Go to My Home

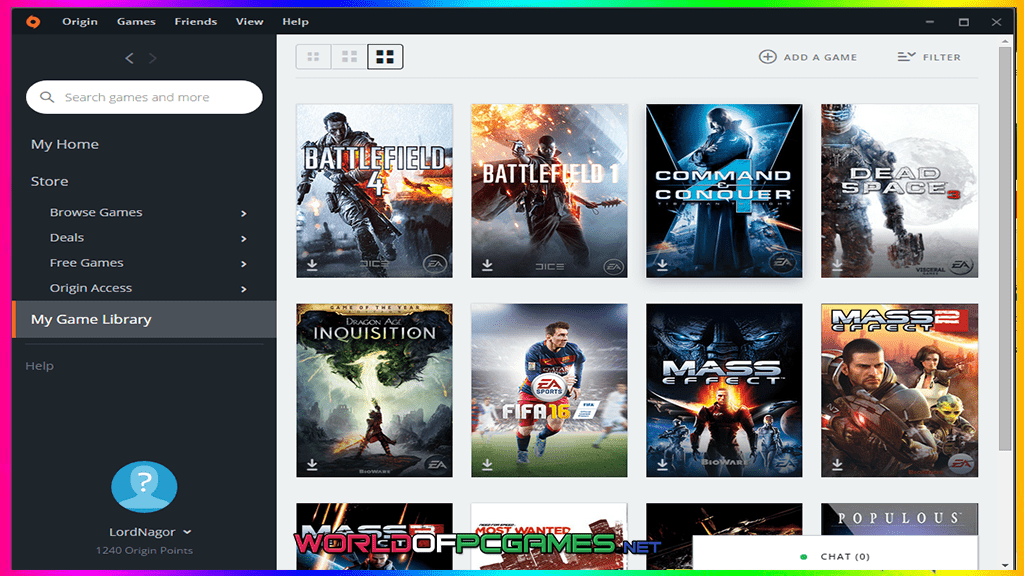pos(65,144)
